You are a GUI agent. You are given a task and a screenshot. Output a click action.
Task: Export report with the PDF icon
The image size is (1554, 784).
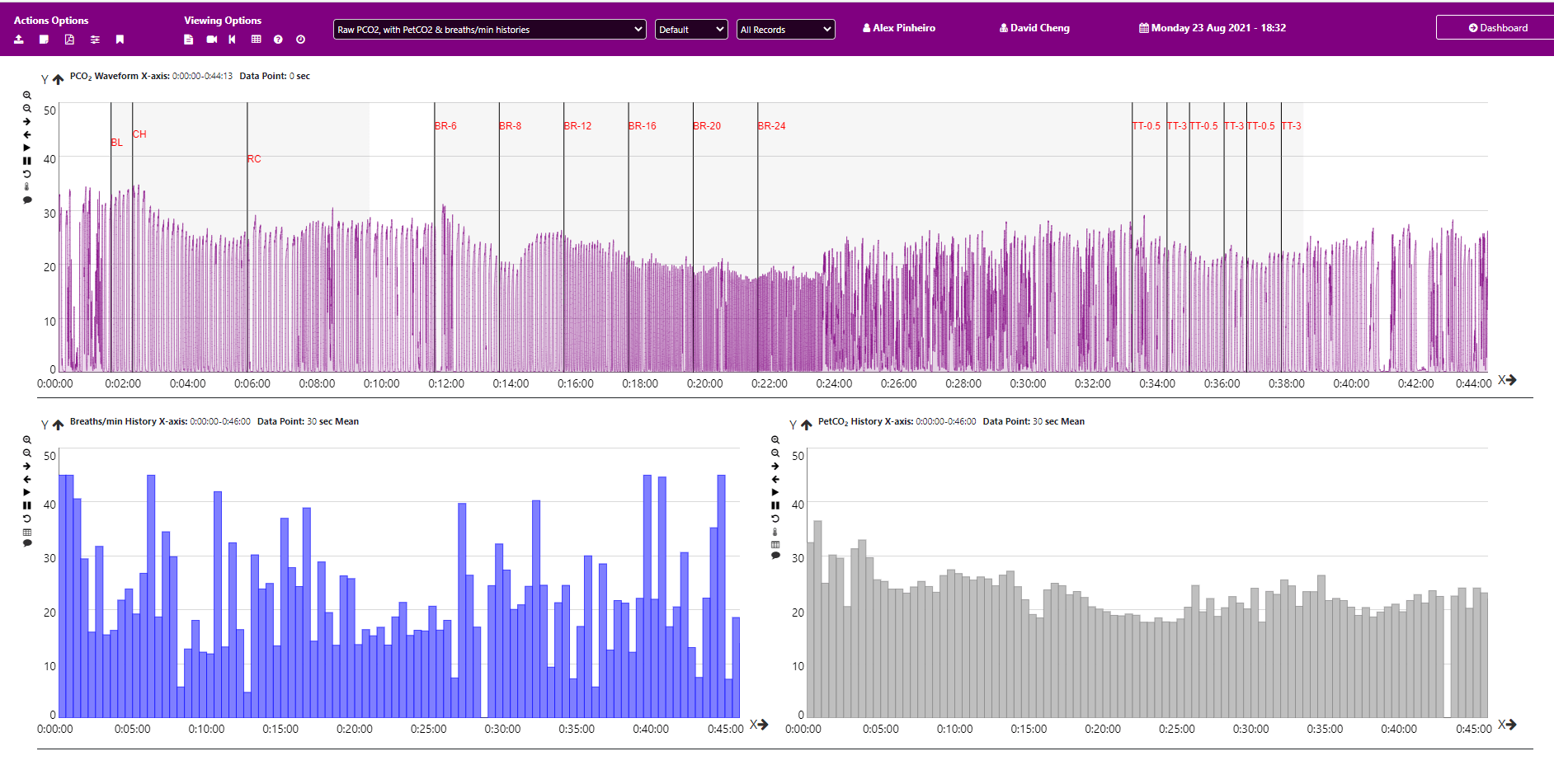(69, 40)
